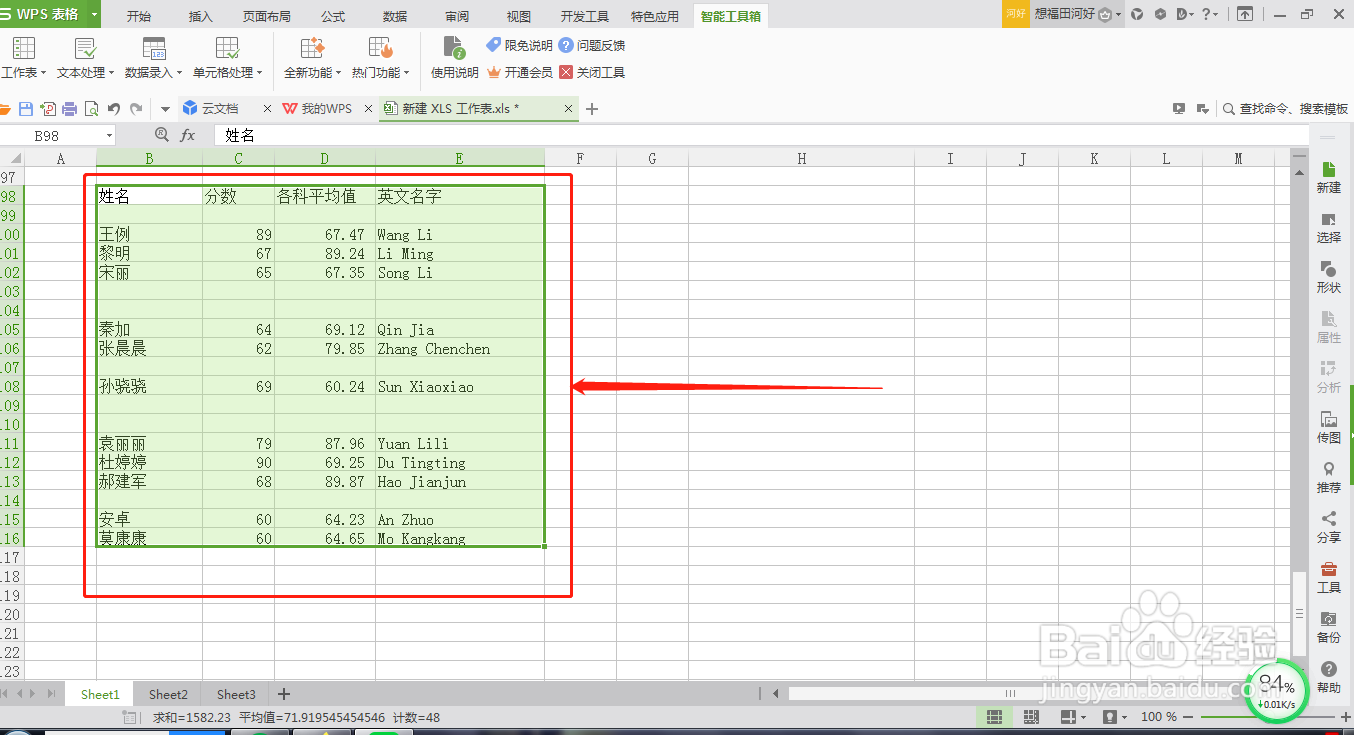Expand the name box dropdown arrow
The height and width of the screenshot is (735, 1354).
tap(109, 135)
